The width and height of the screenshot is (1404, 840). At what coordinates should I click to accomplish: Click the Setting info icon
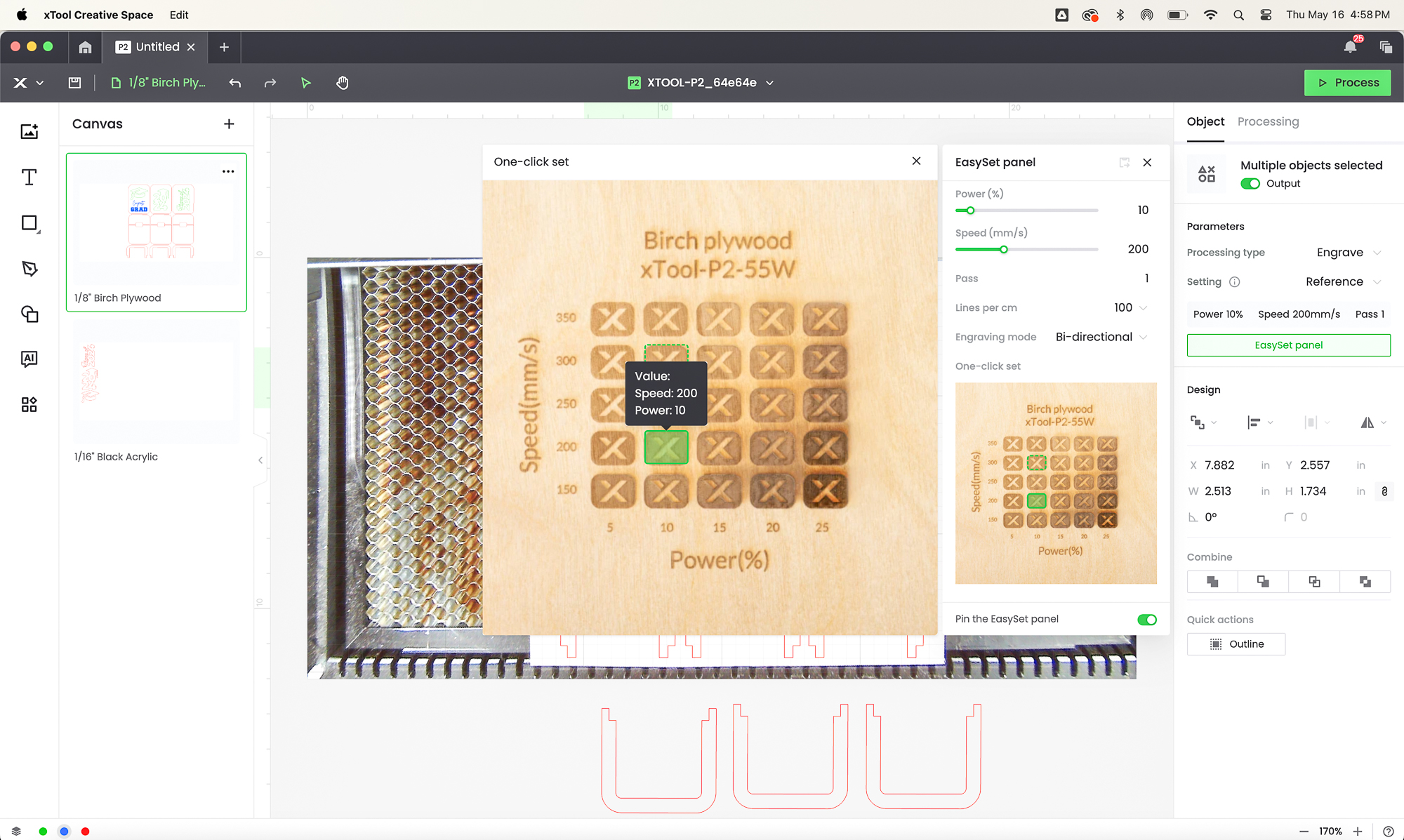(x=1235, y=282)
